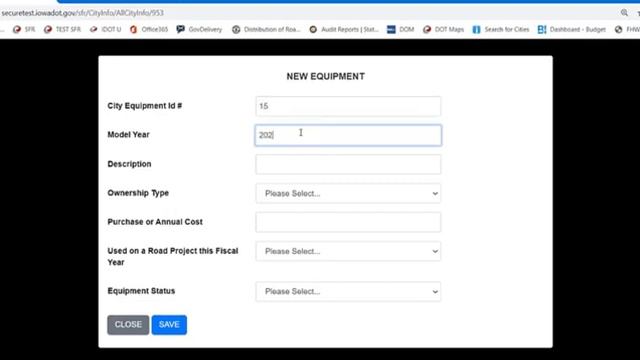Viewport: 640px width, 360px height.
Task: Open the GovDelivery bookmark
Action: 199,29
